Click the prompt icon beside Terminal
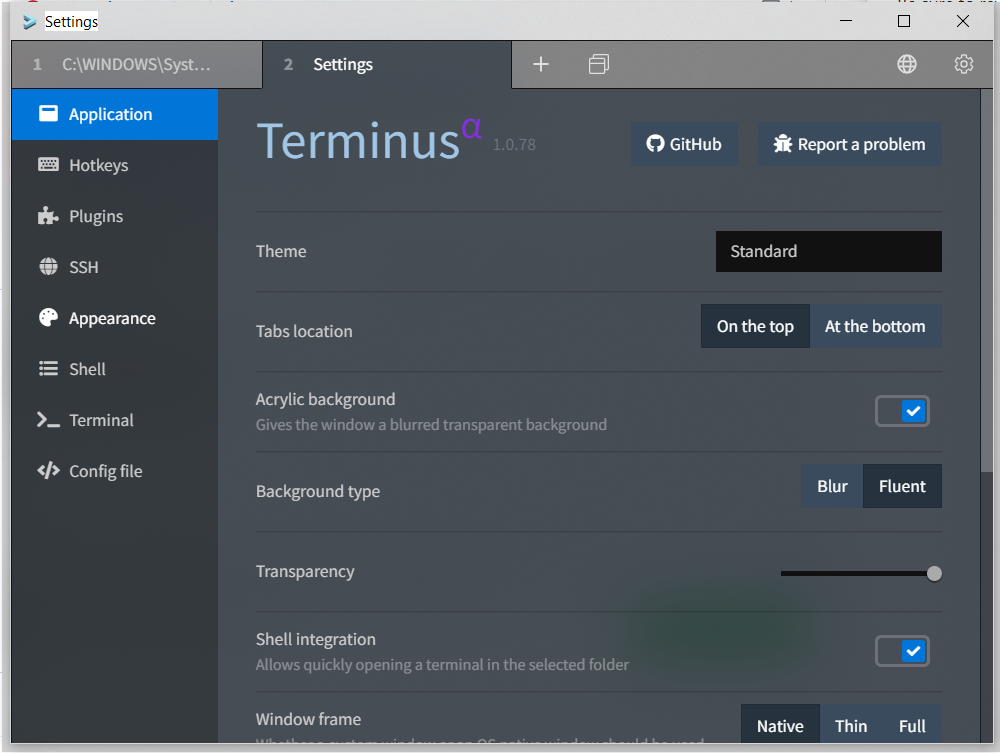The height and width of the screenshot is (753, 1000). pos(48,420)
